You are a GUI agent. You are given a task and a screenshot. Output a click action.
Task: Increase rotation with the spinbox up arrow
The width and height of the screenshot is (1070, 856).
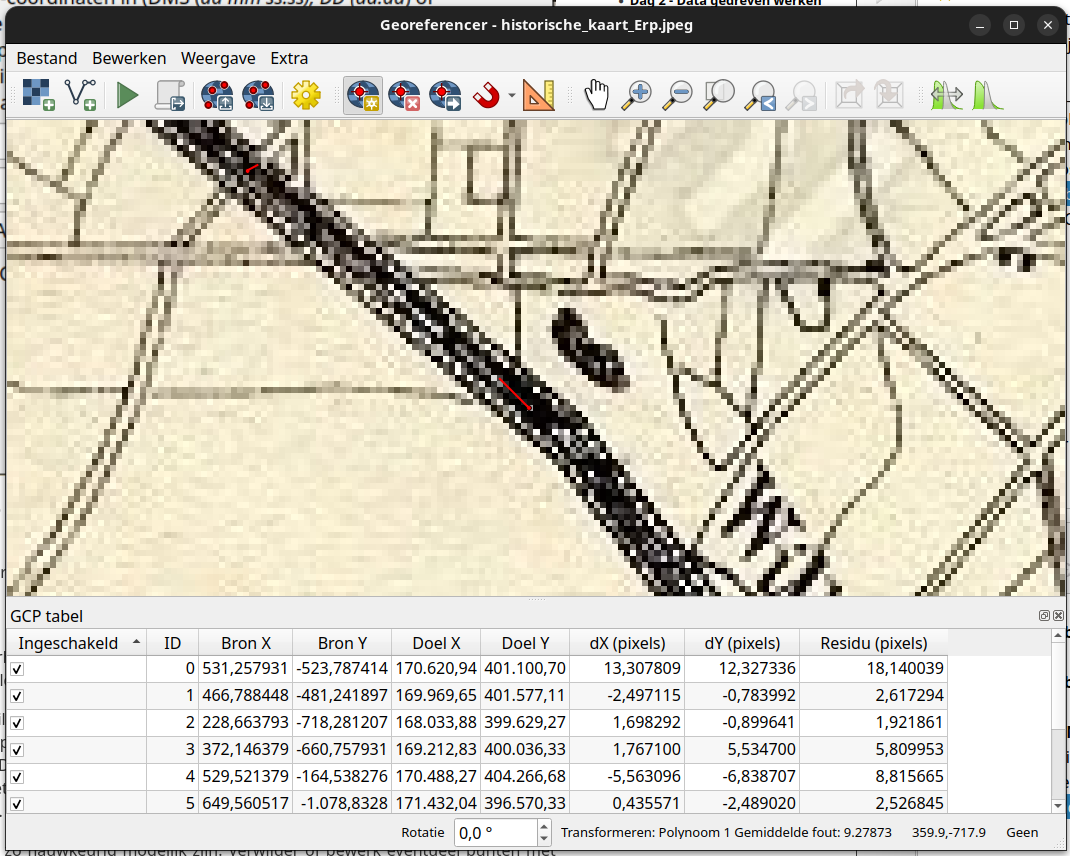point(544,826)
